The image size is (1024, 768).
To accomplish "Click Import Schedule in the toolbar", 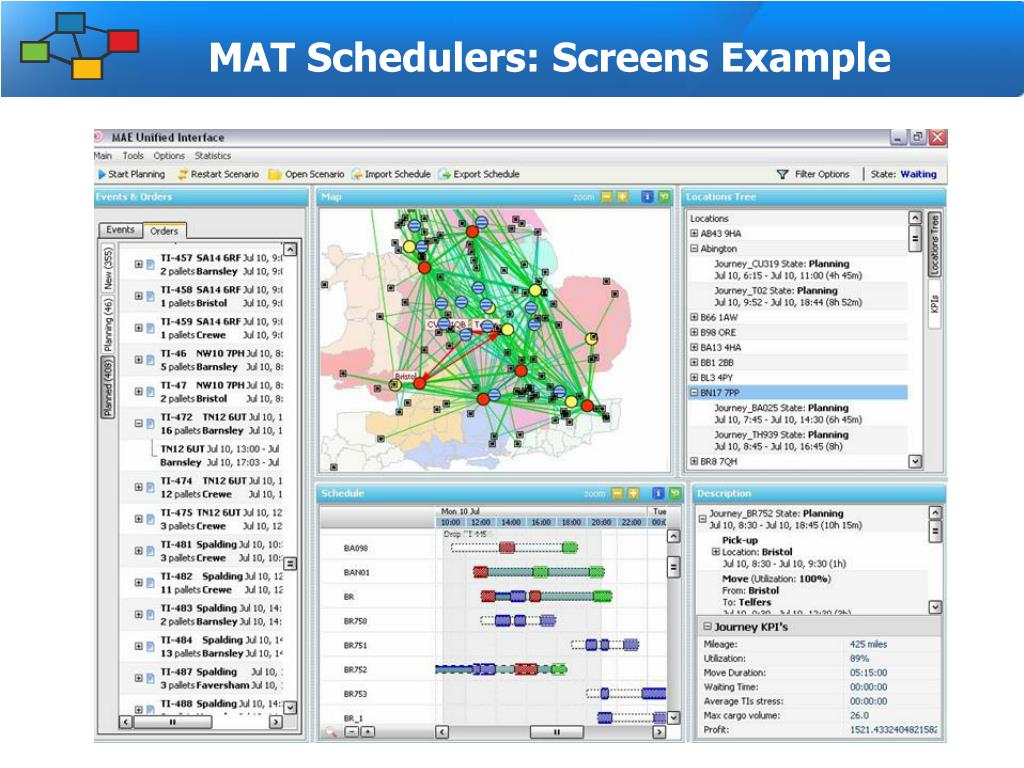I will pos(391,174).
